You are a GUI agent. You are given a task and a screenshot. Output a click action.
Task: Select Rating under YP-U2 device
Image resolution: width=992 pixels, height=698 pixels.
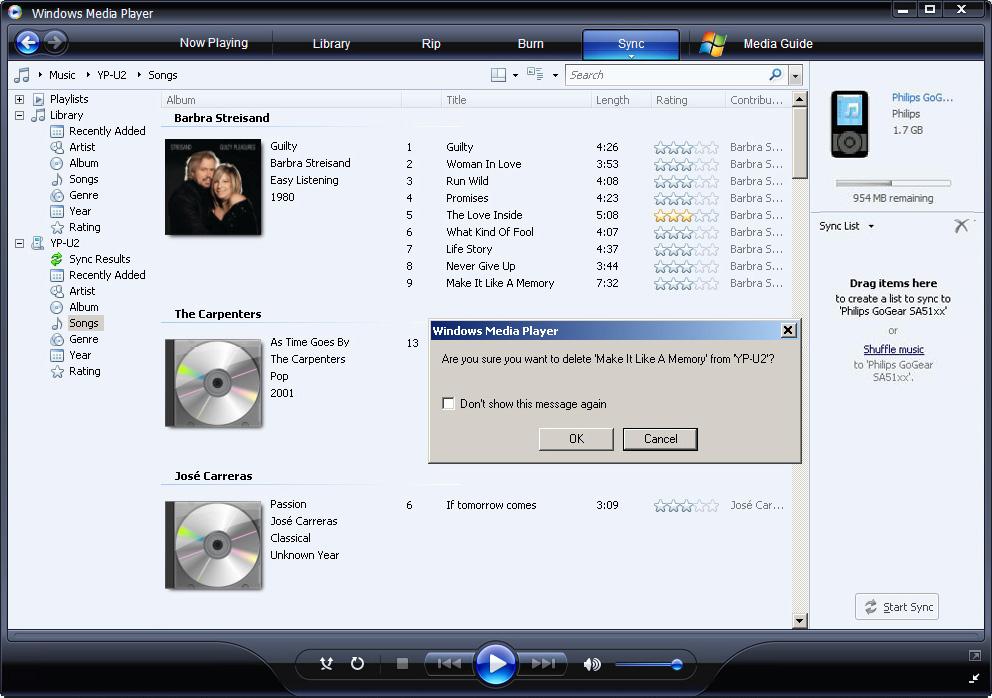click(x=84, y=371)
